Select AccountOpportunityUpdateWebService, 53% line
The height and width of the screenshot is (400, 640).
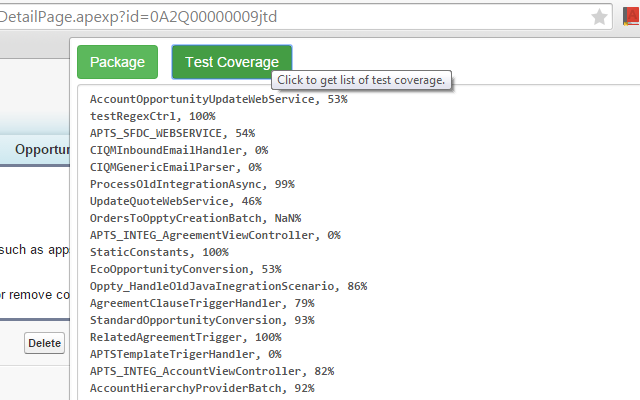pos(218,99)
